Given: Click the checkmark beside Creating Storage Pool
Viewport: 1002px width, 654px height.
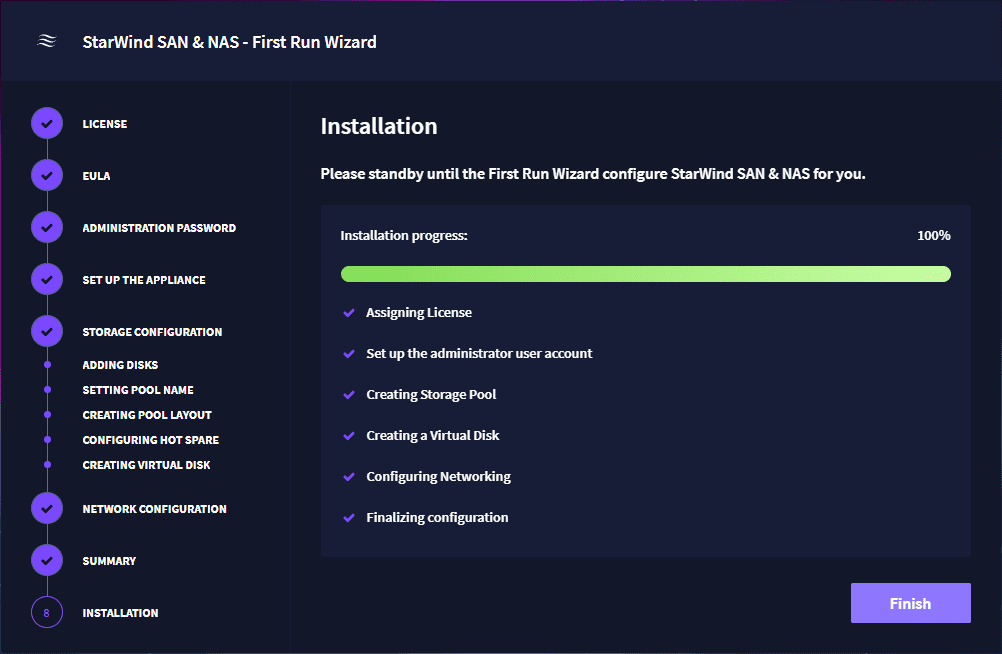Looking at the screenshot, I should pyautogui.click(x=349, y=394).
